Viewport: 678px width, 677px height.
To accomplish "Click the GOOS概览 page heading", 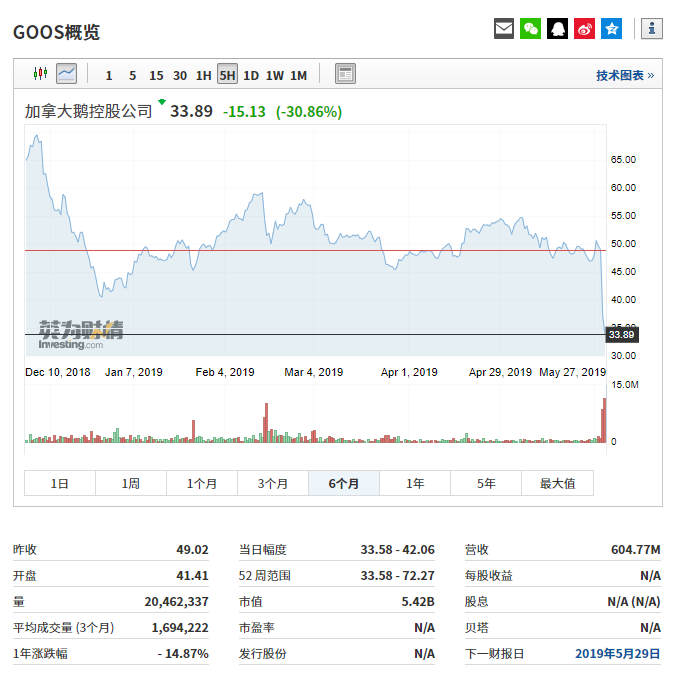I will 57,32.
